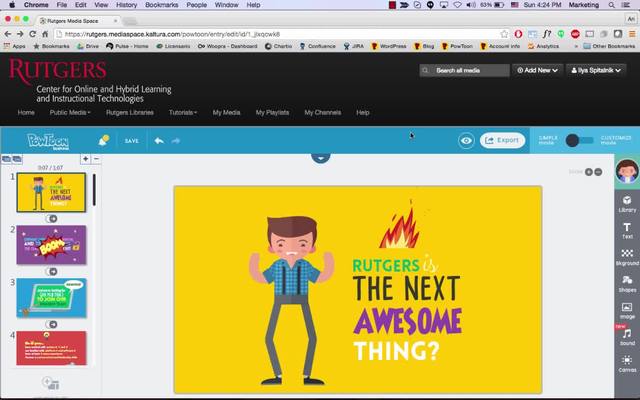
Task: Open the Canvas settings
Action: click(x=627, y=364)
